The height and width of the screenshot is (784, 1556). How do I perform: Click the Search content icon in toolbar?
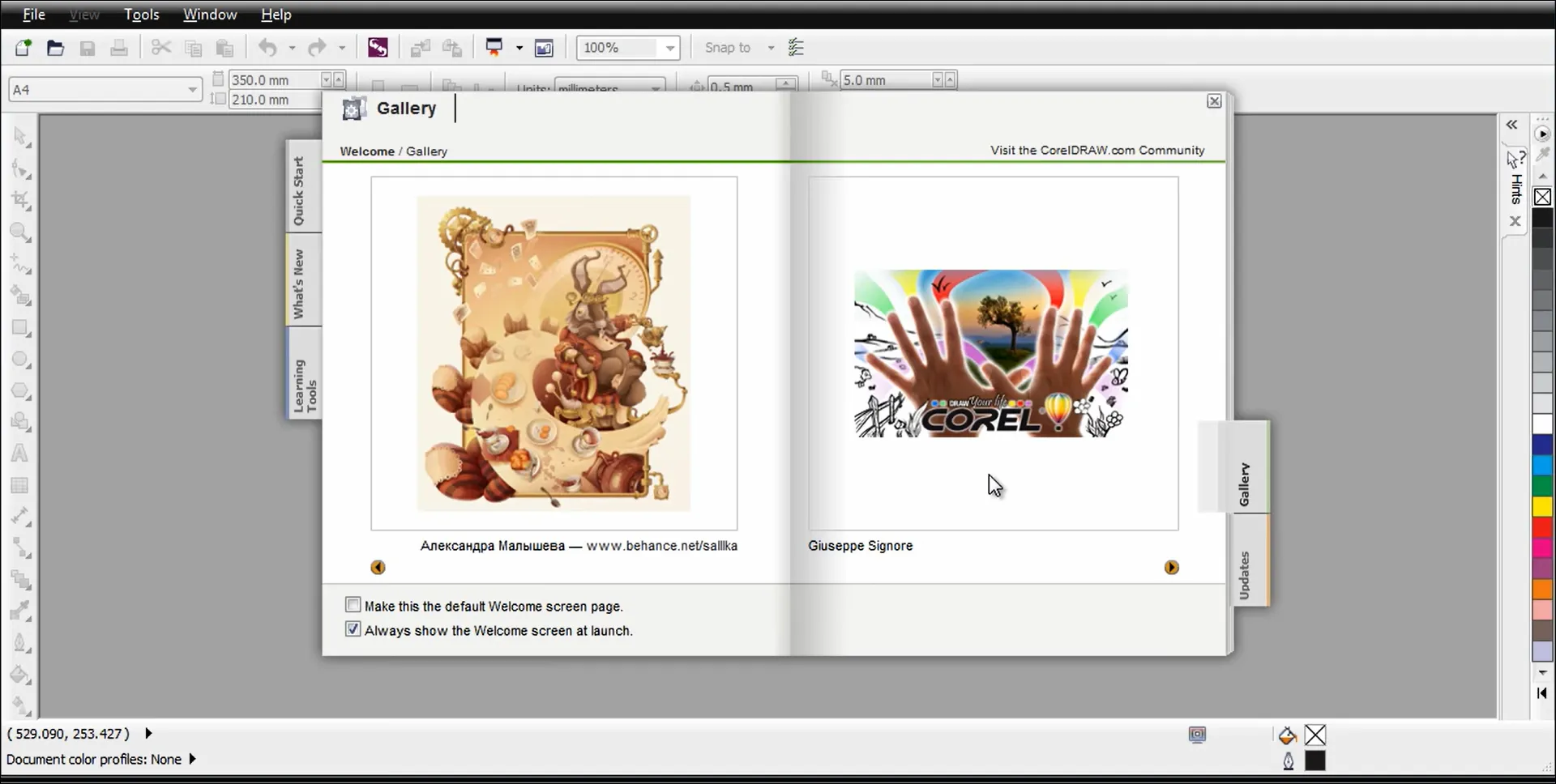[x=378, y=48]
